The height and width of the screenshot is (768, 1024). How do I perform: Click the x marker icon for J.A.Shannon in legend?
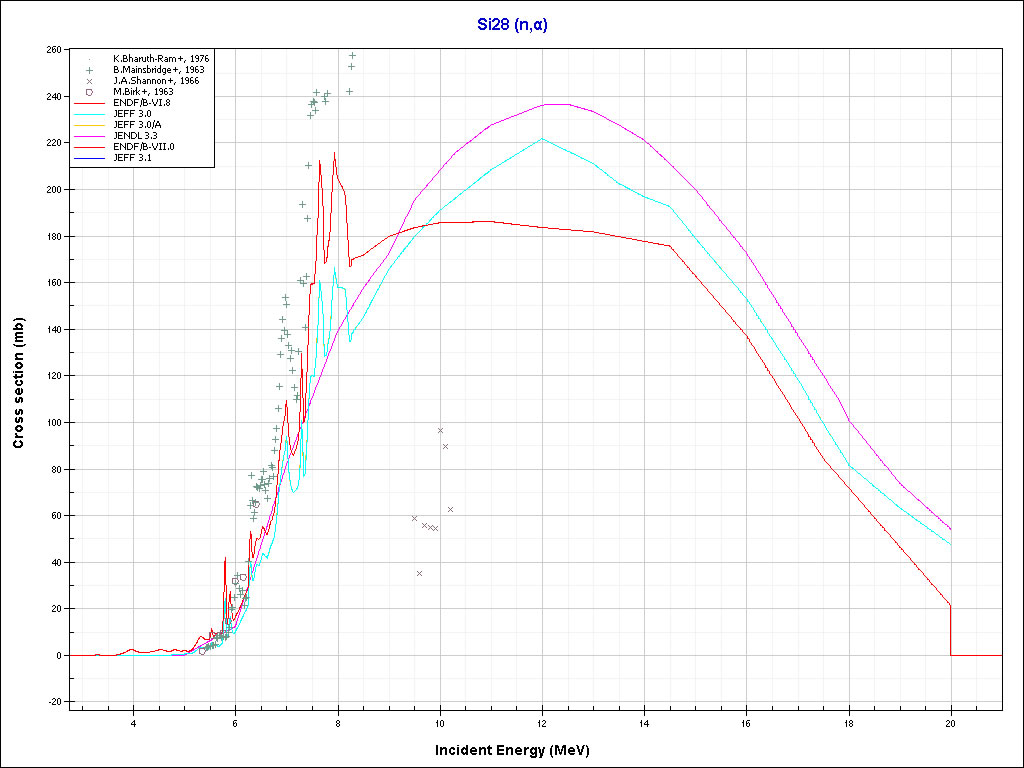point(90,81)
